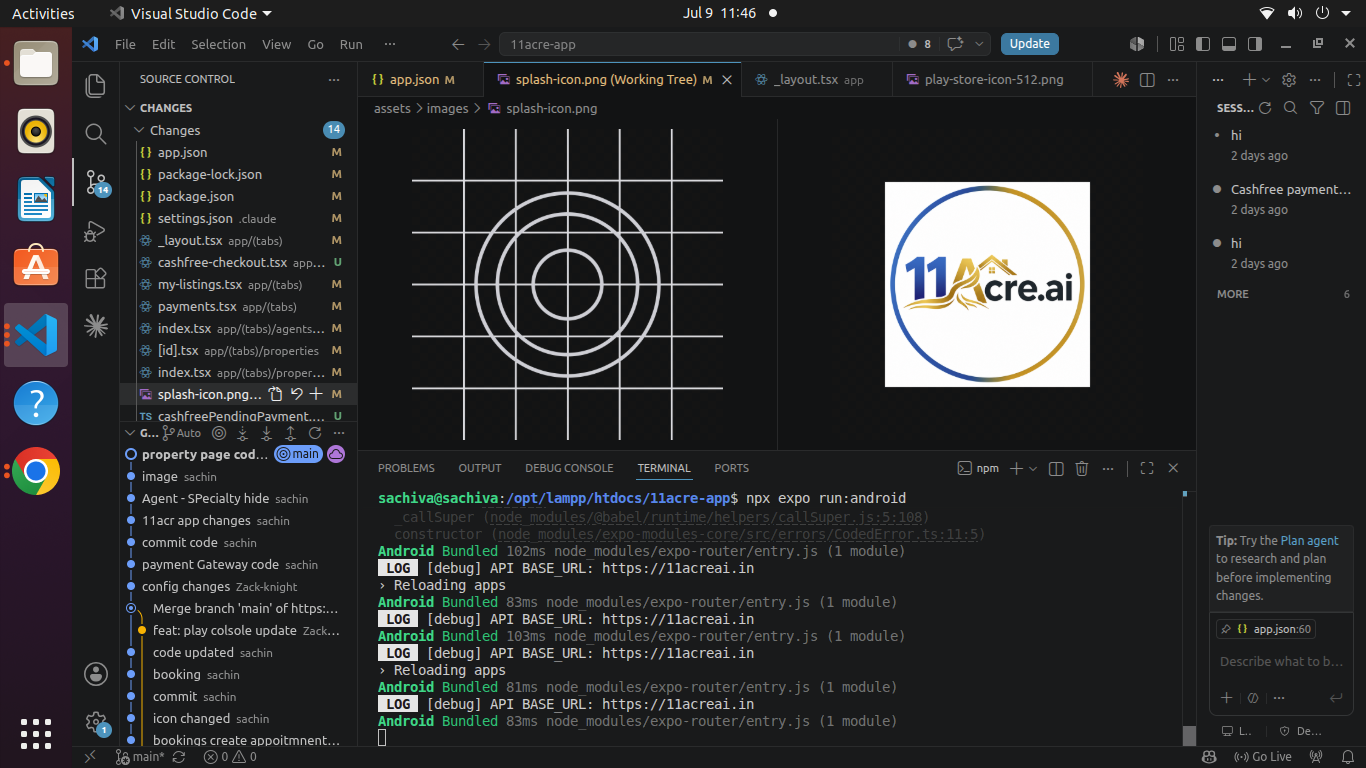1366x768 pixels.
Task: Launch Google Chrome from Ubuntu dock
Action: [36, 471]
